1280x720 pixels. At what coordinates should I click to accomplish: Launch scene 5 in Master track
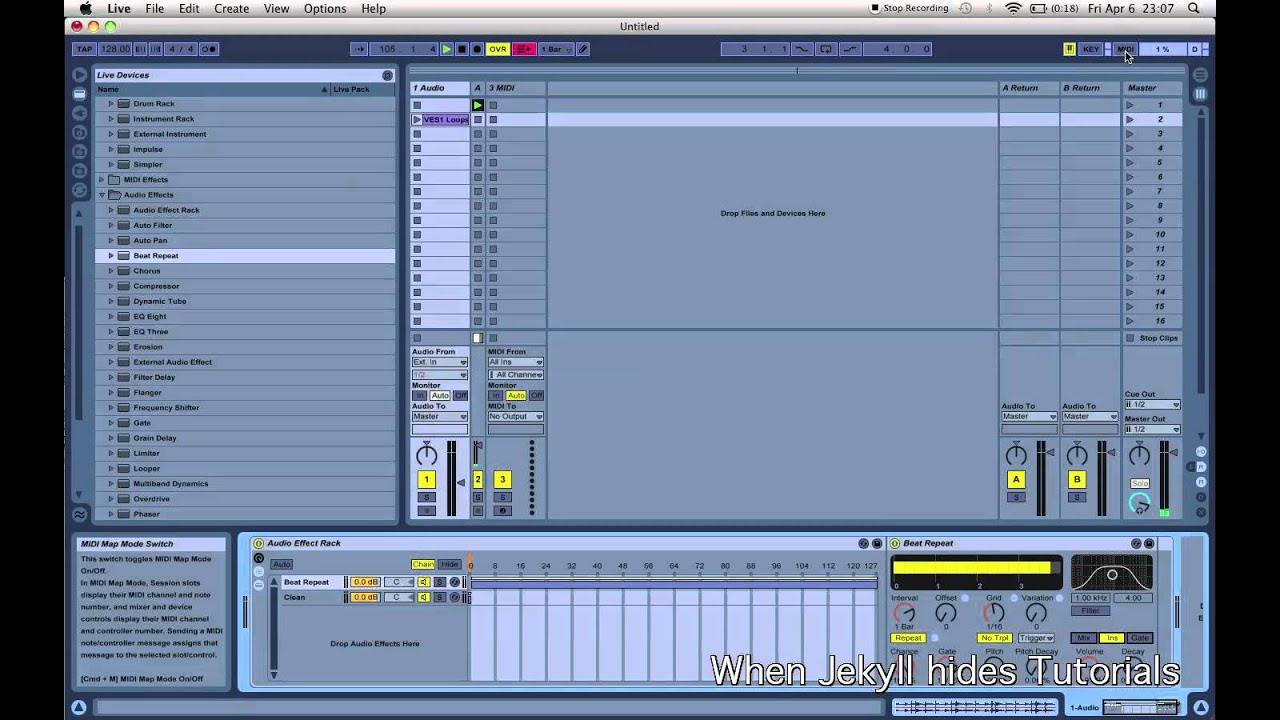click(1130, 163)
